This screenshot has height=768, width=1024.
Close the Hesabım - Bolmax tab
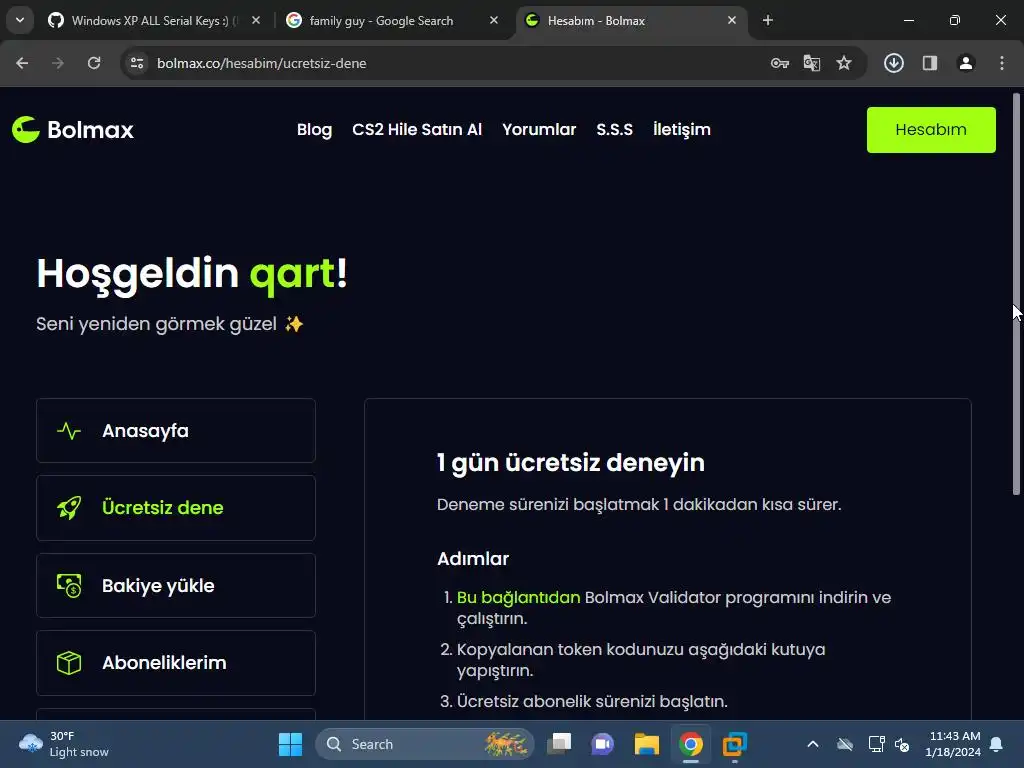(x=731, y=20)
